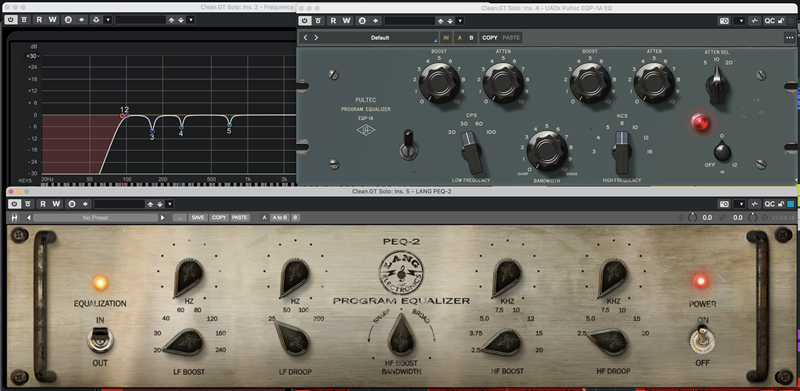Select EQ band point 3 on frequency curve
This screenshot has height=391, width=800.
pos(152,131)
